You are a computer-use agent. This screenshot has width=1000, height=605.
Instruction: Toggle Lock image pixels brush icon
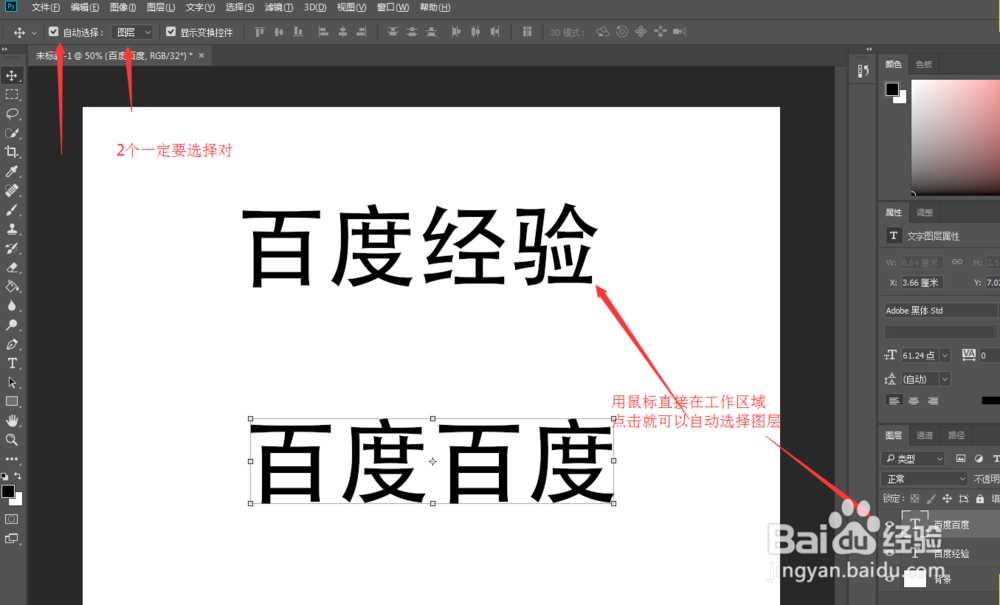tap(931, 499)
